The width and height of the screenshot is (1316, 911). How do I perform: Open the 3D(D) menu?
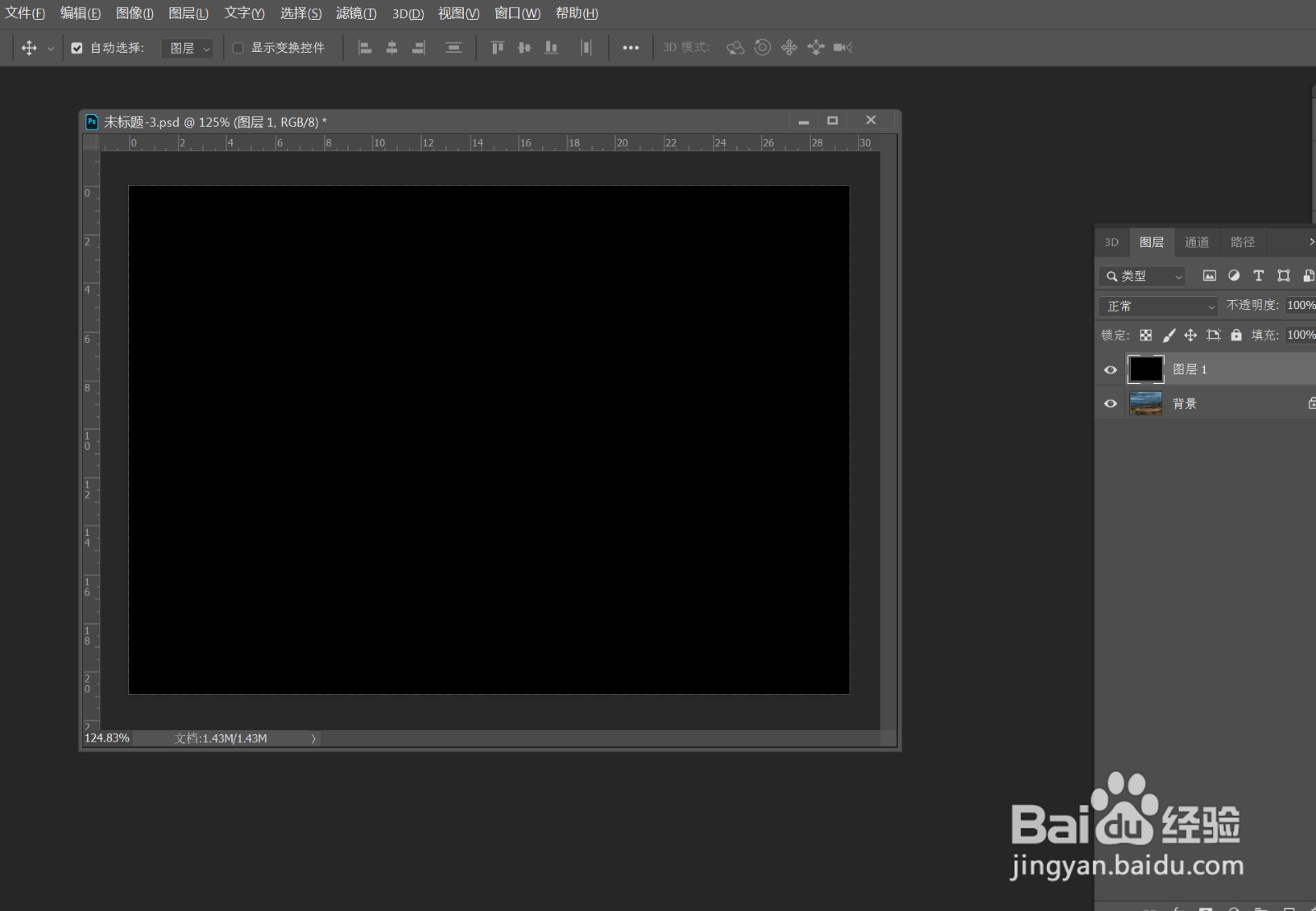[408, 13]
